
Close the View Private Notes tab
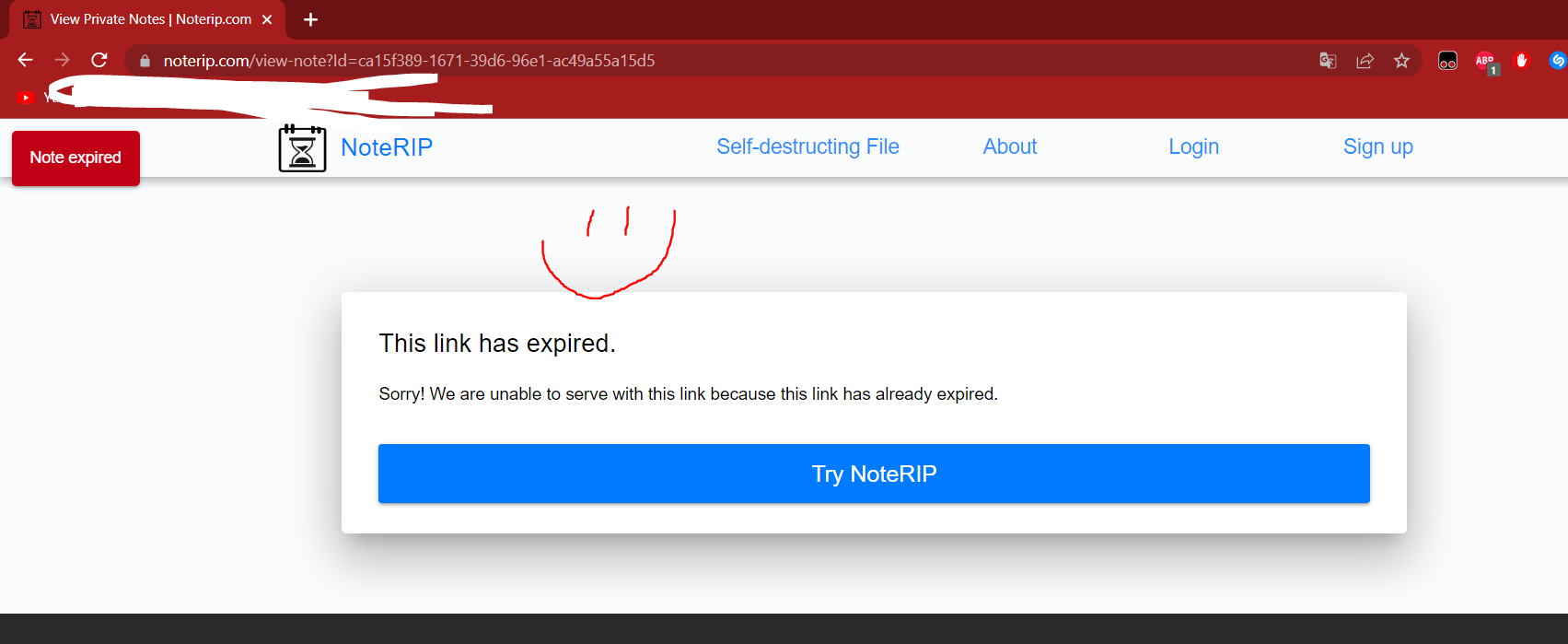point(267,19)
